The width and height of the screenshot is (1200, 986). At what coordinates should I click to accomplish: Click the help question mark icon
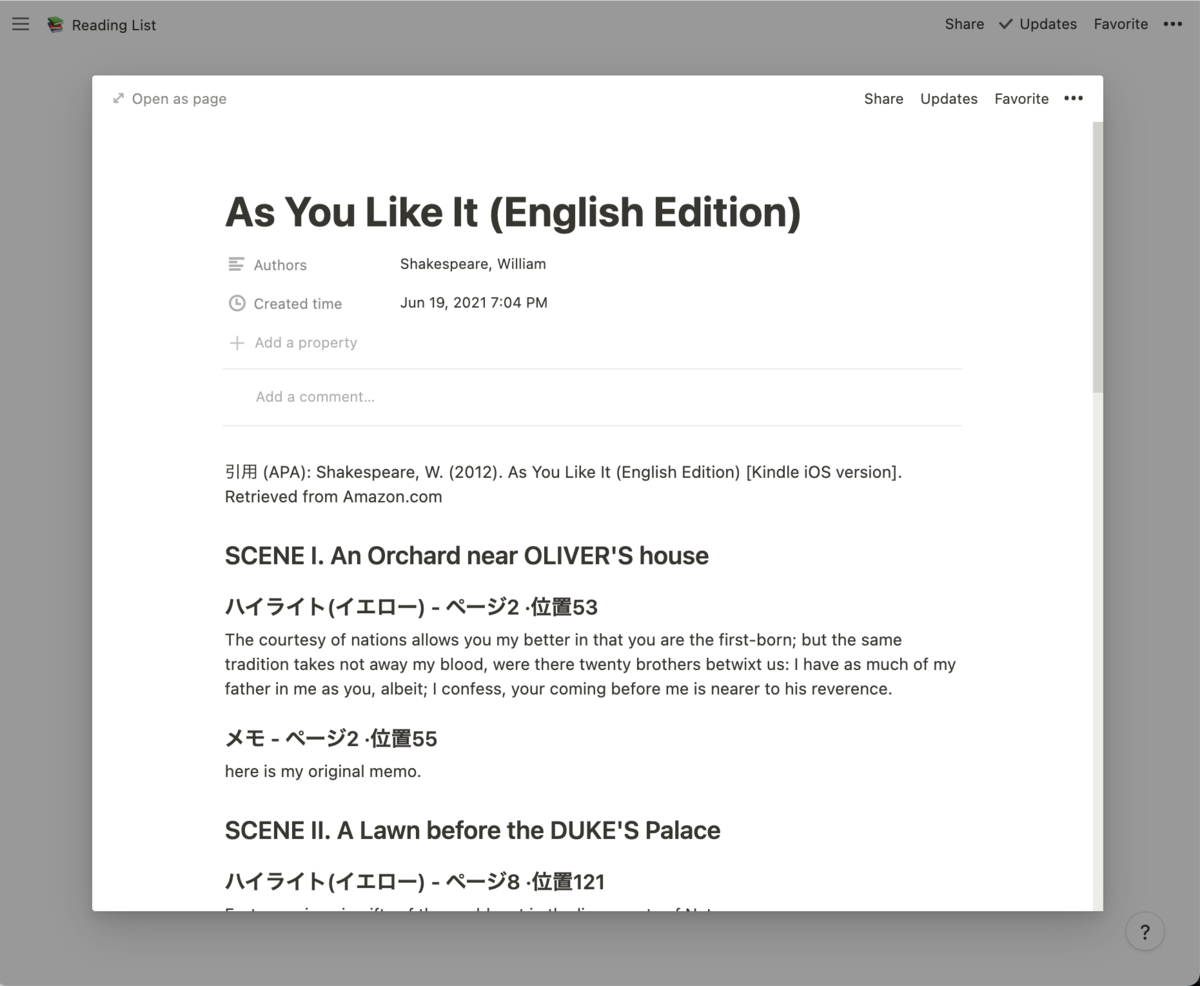1145,931
